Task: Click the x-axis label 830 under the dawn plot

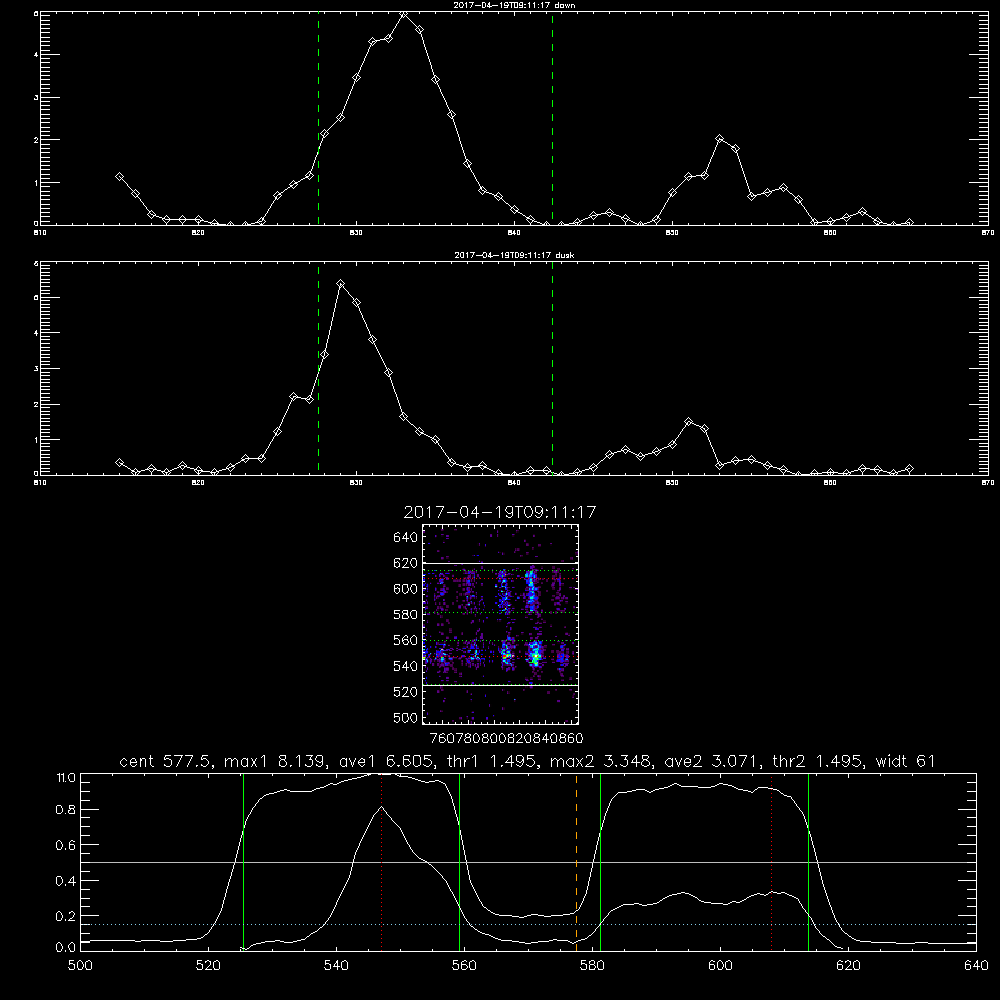Action: [356, 233]
